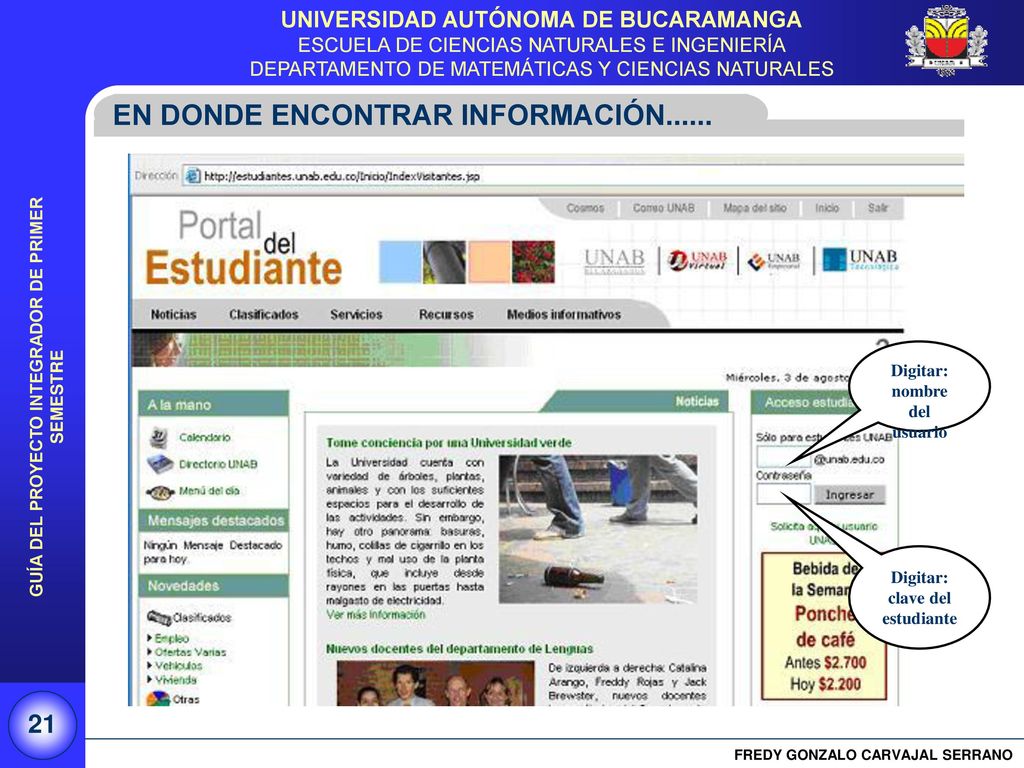
Task: Open the Noticias item in the main menu bar
Action: click(x=173, y=315)
